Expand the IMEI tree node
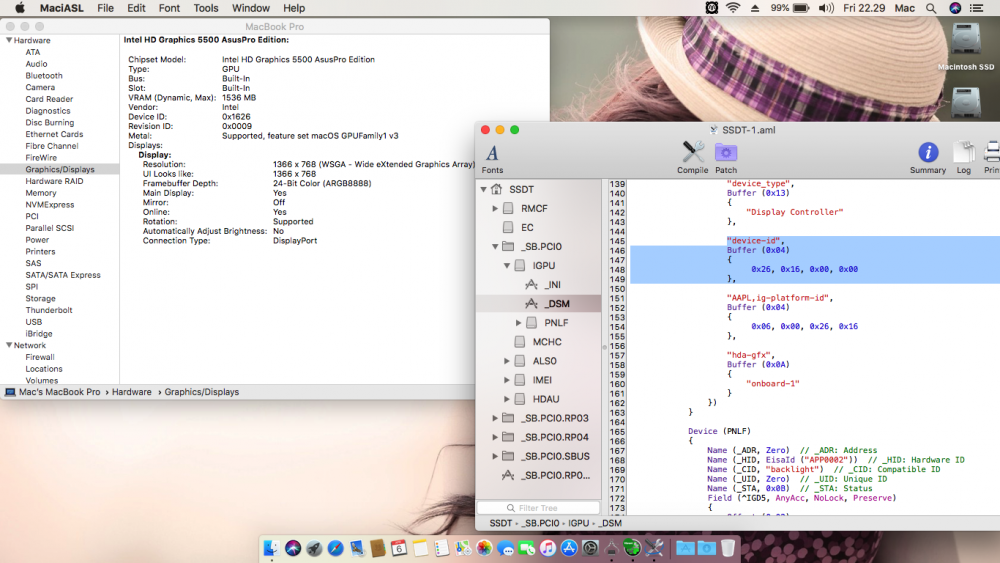1000x563 pixels. coord(506,380)
